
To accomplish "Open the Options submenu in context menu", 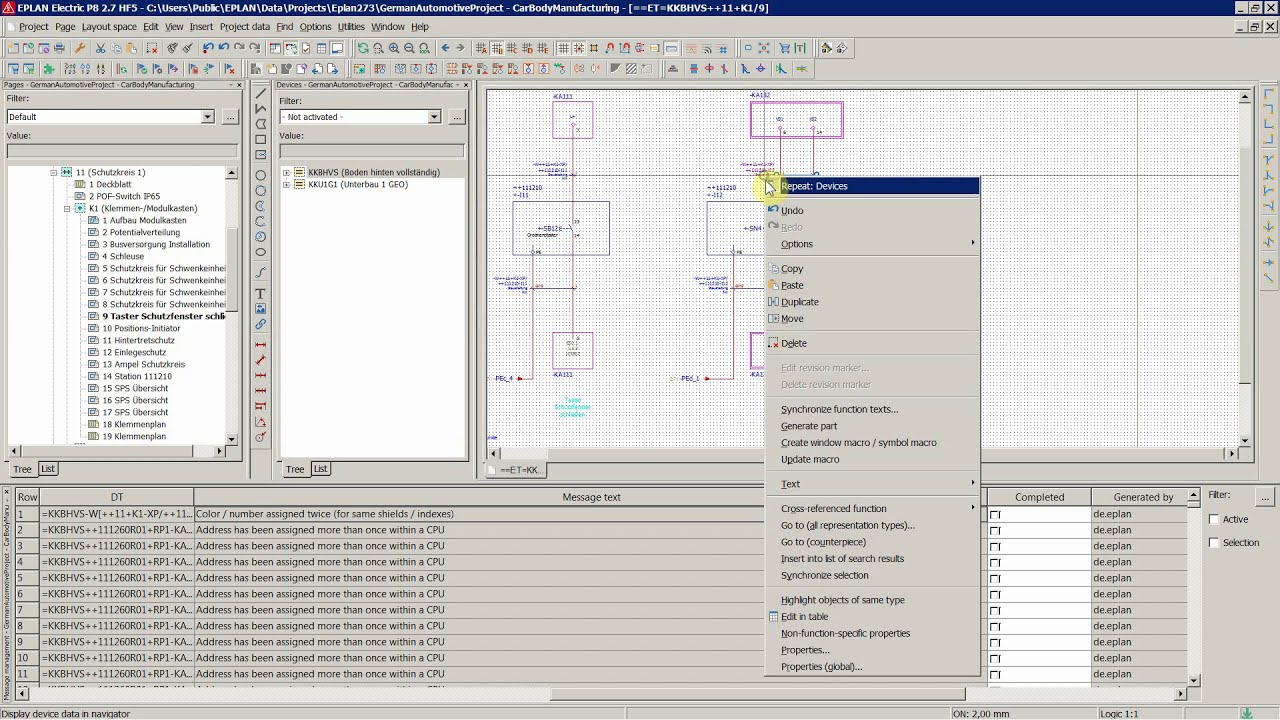I will [x=872, y=244].
